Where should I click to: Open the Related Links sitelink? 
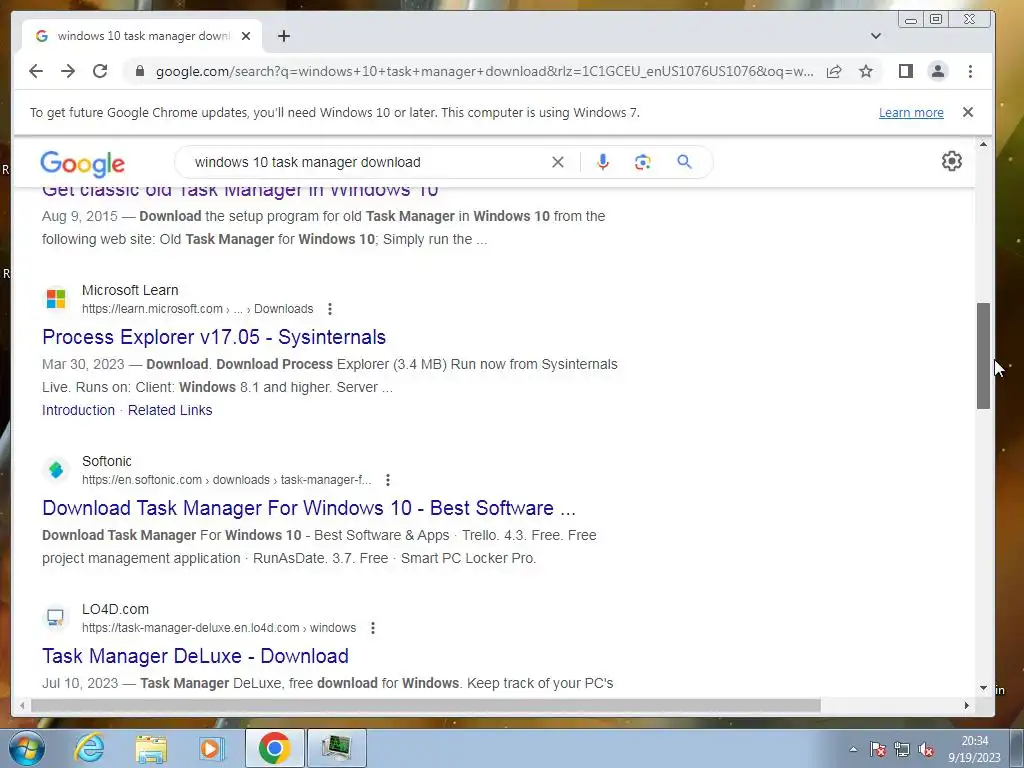point(170,410)
